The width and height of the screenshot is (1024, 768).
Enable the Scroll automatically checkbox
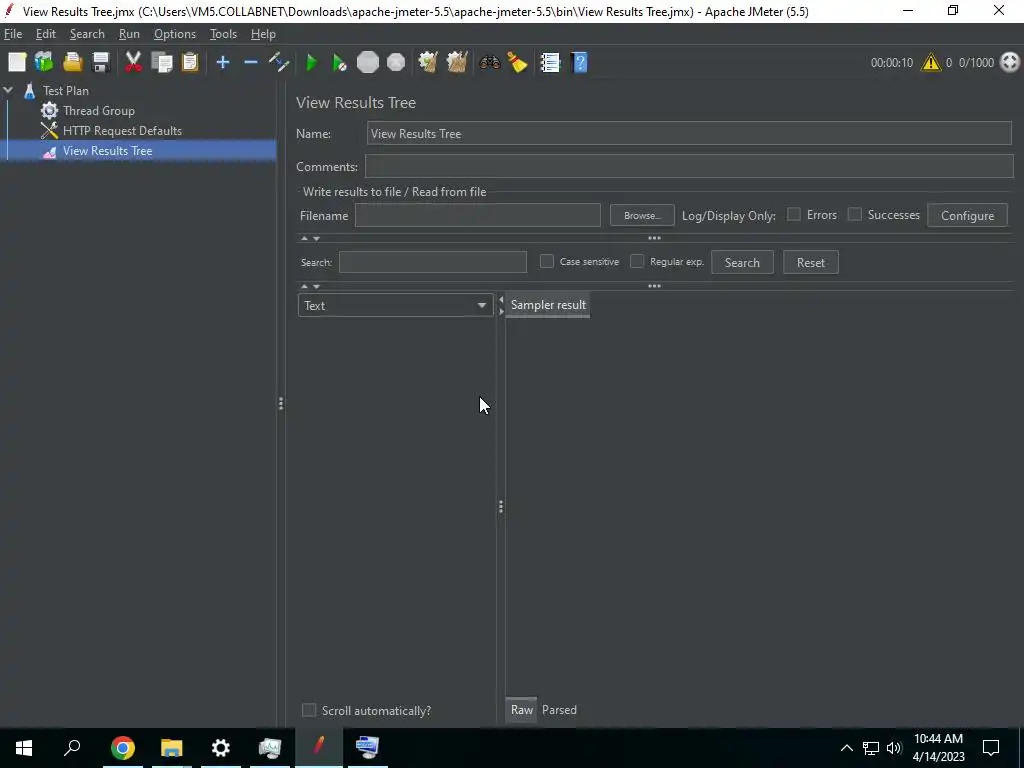point(309,710)
